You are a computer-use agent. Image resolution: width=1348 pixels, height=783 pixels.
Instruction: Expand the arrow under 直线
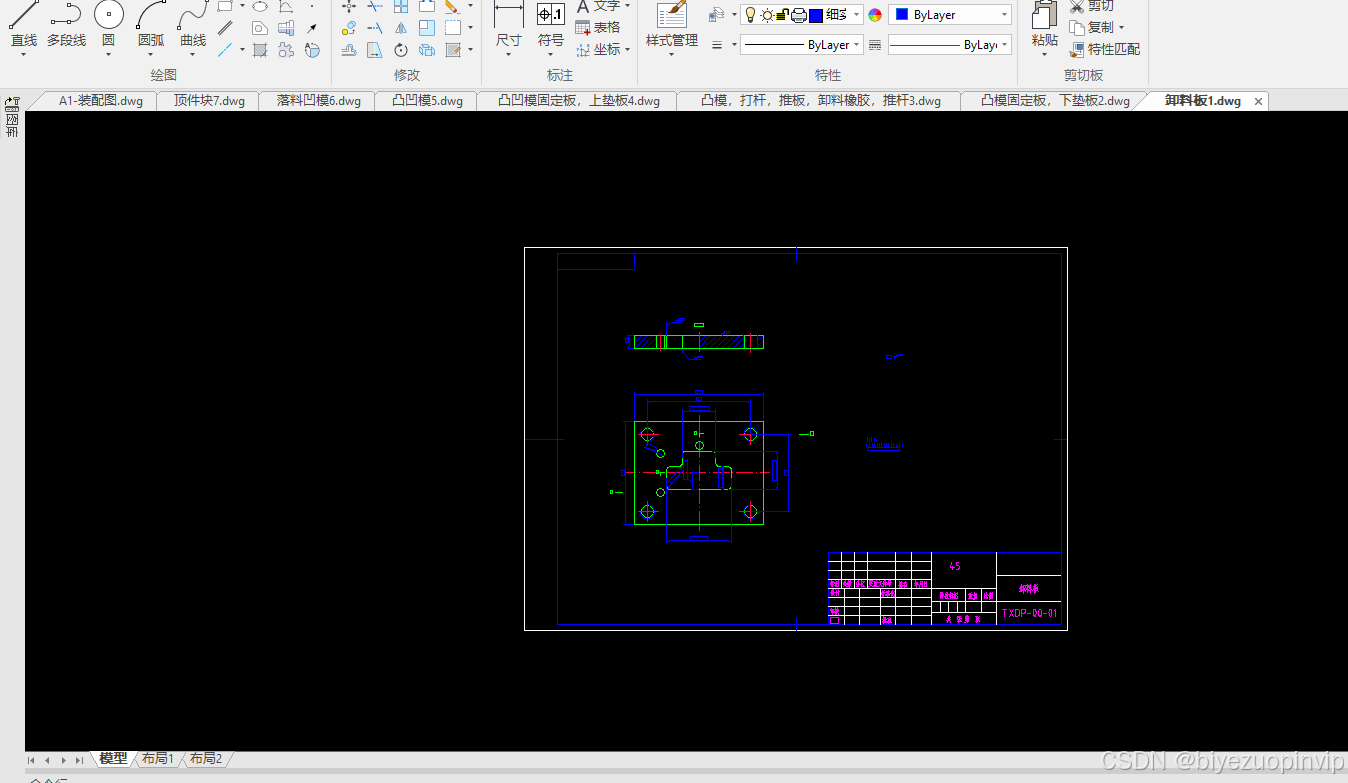(x=24, y=55)
